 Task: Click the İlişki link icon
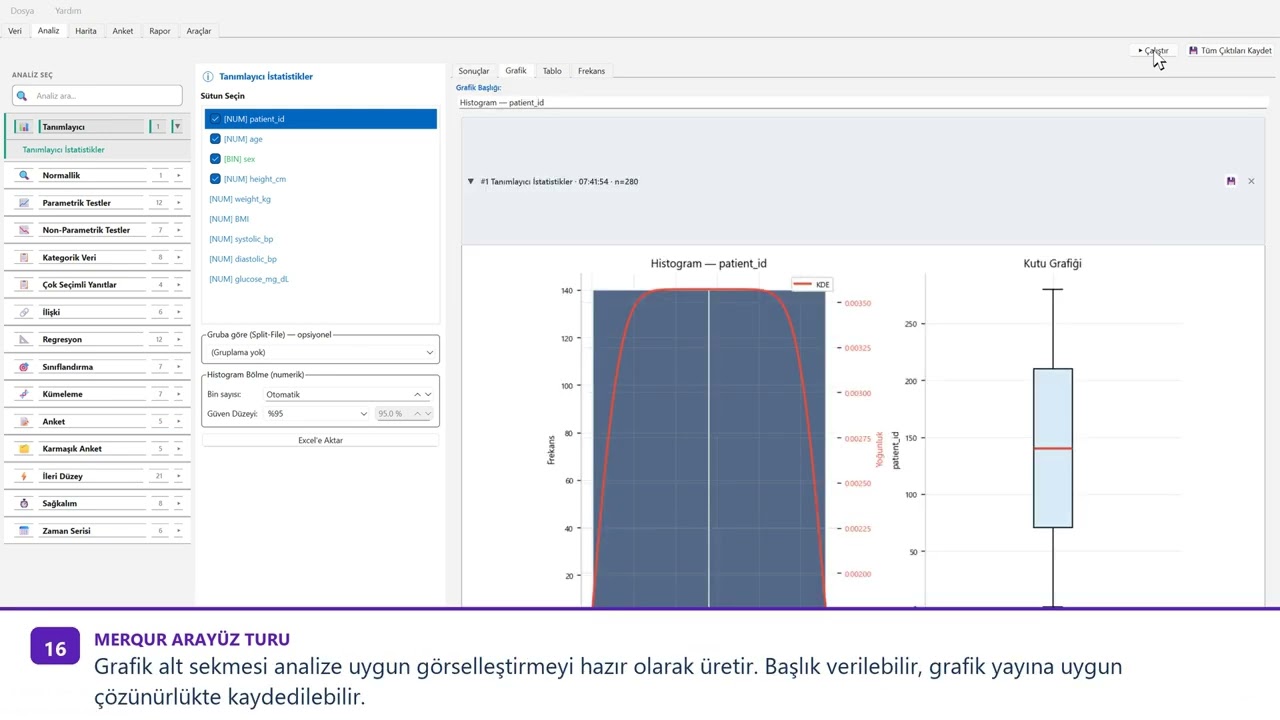[25, 312]
